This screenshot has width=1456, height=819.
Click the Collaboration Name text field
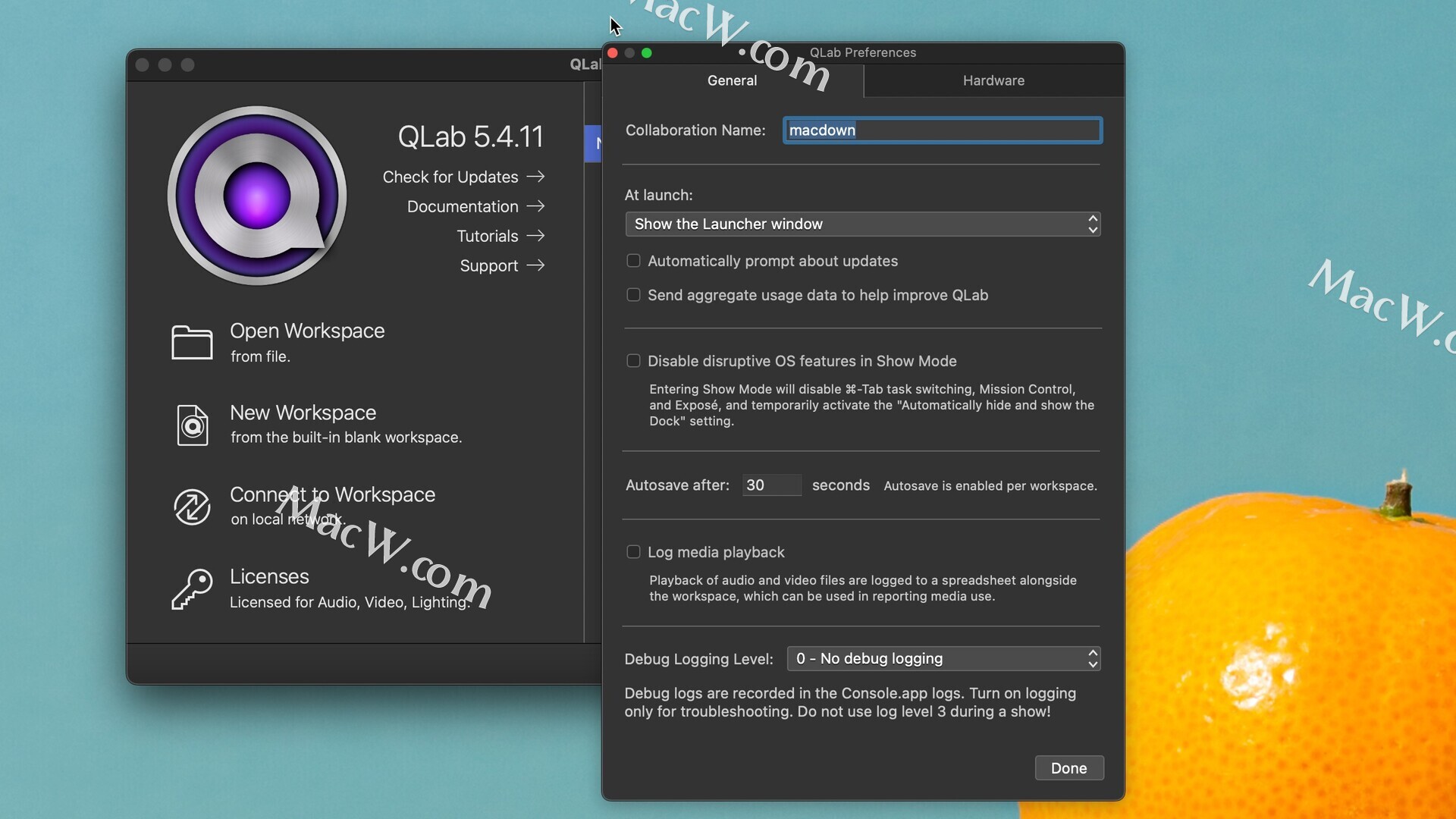(943, 130)
